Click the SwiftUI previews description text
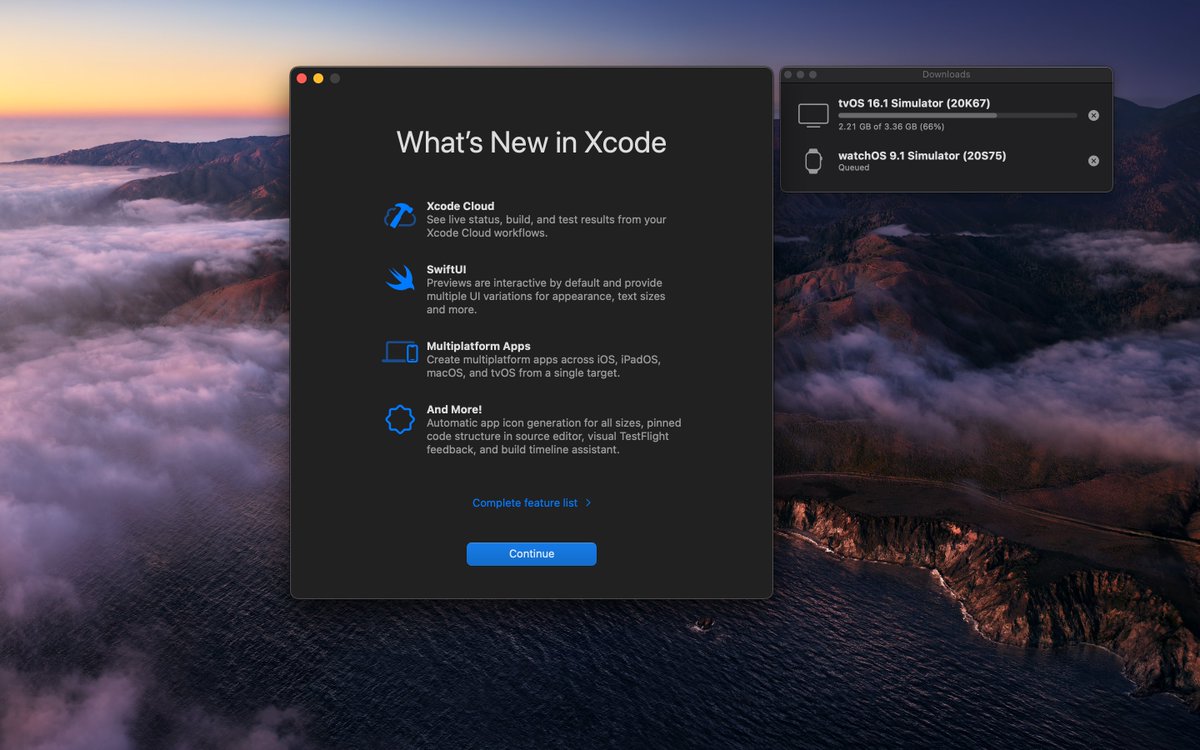The width and height of the screenshot is (1200, 750). (546, 296)
